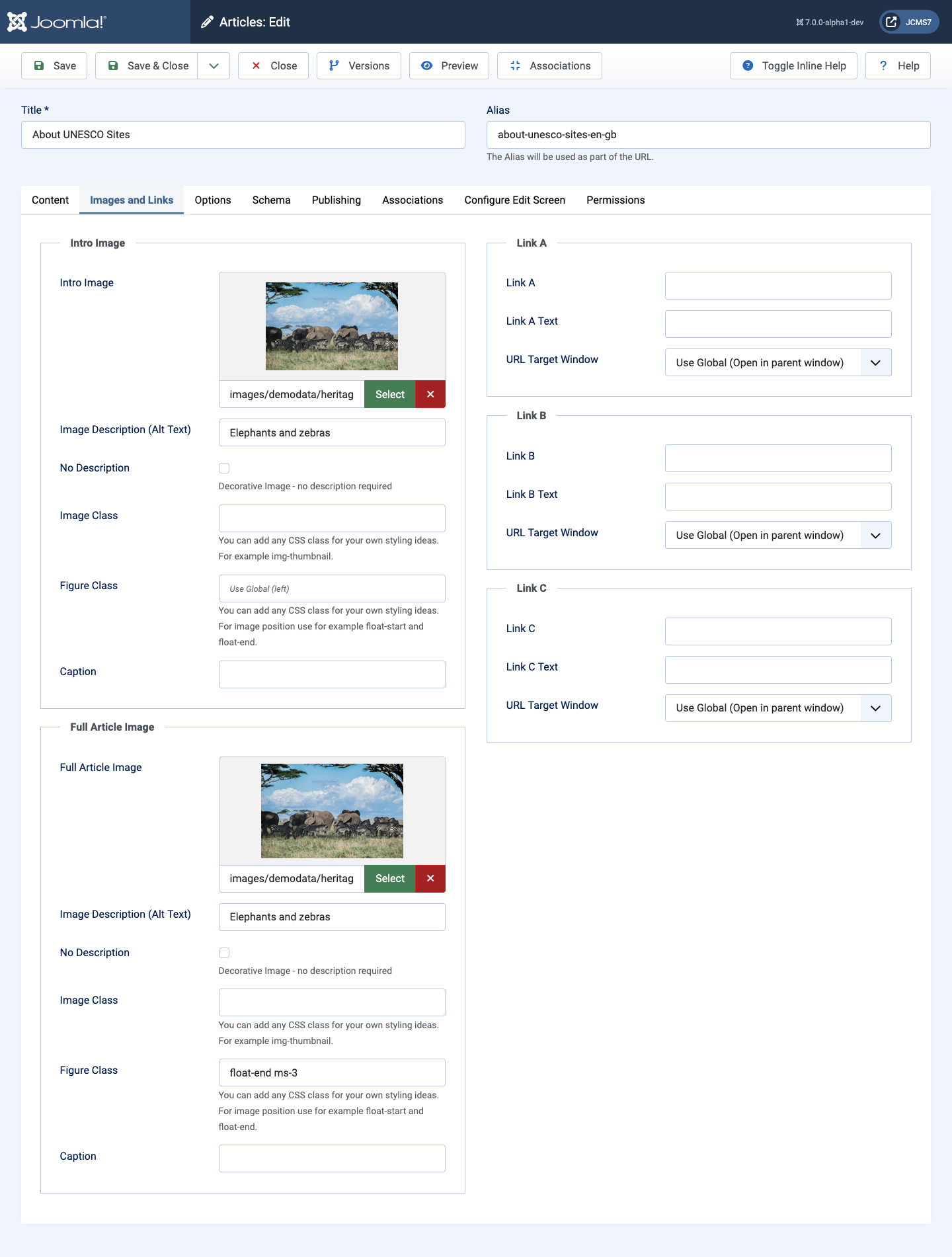Switch to the Options tab
Viewport: 952px width, 1257px height.
tap(213, 200)
